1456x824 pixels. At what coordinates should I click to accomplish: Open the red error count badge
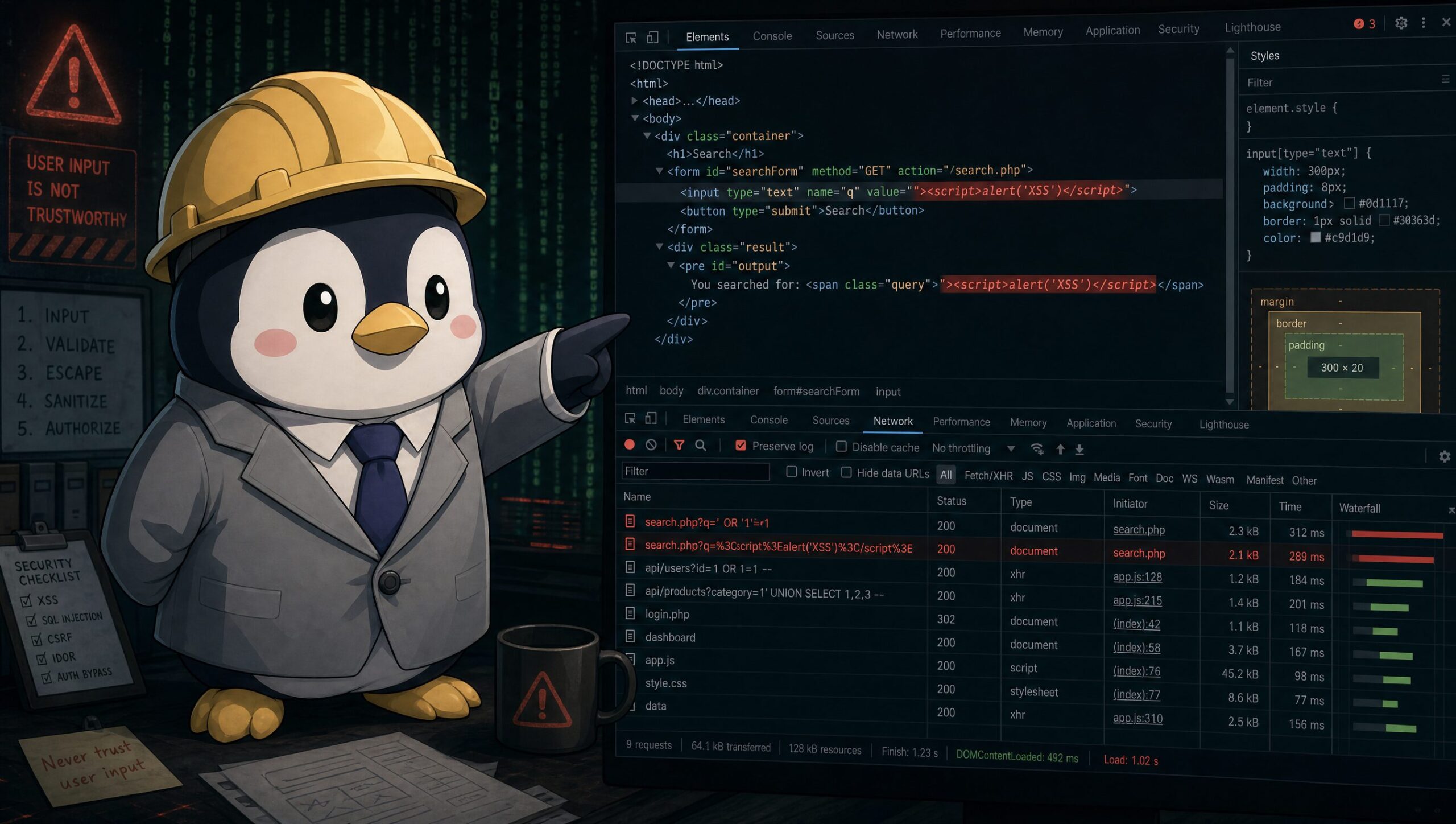(1364, 24)
